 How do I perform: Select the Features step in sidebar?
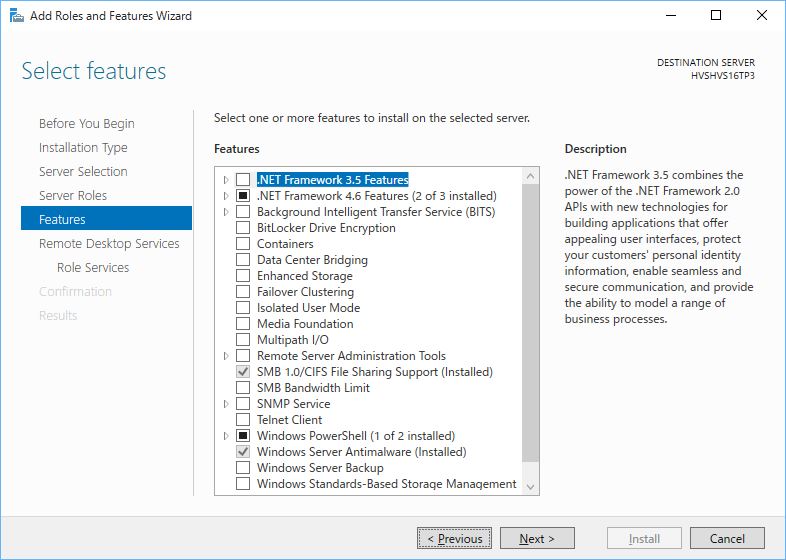click(106, 219)
